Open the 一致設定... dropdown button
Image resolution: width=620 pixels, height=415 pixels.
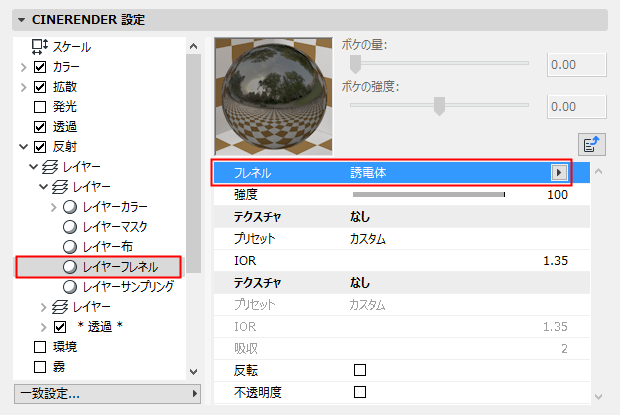click(x=108, y=394)
